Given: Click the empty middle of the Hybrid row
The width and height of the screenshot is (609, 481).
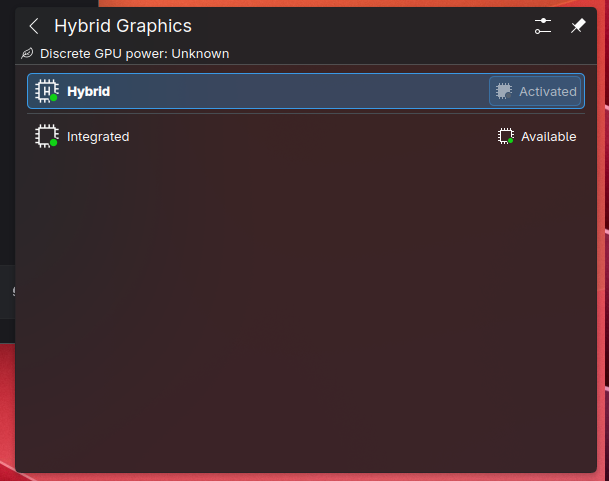Looking at the screenshot, I should coord(299,91).
